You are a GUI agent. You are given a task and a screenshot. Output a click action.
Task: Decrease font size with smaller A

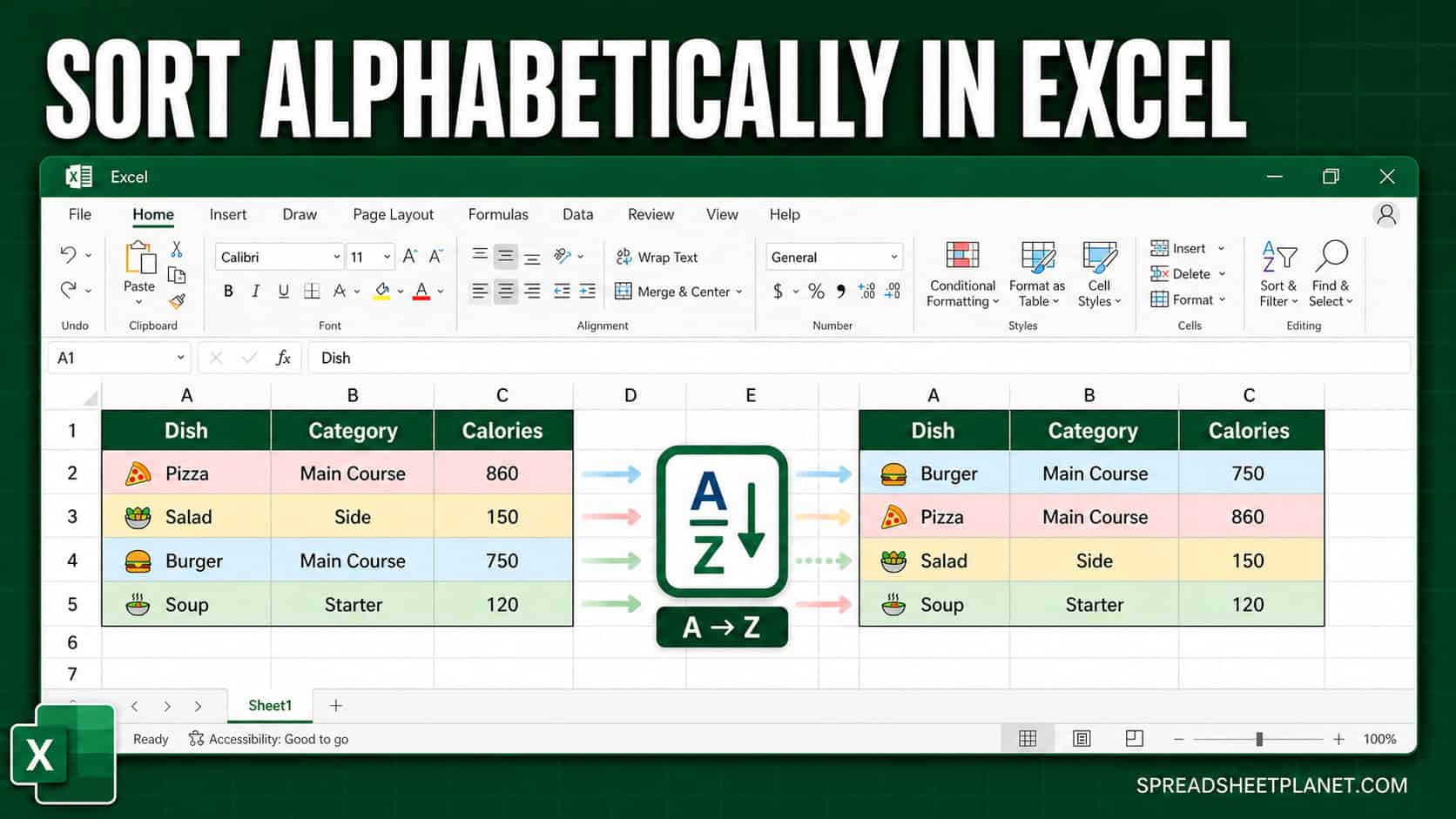[435, 256]
